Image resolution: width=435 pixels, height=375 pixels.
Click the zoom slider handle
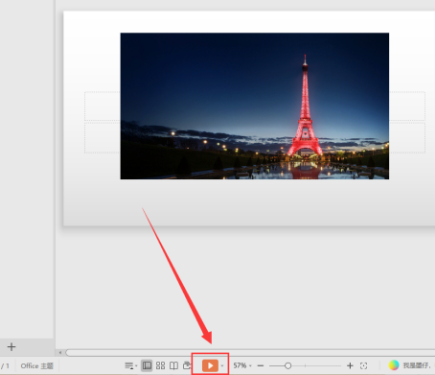(x=288, y=366)
